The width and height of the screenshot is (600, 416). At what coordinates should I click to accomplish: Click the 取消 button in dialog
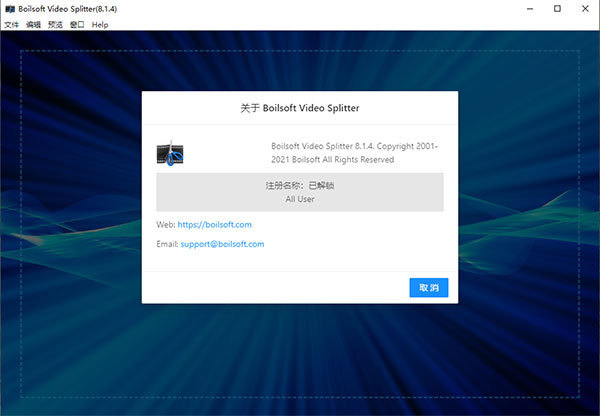coord(429,287)
